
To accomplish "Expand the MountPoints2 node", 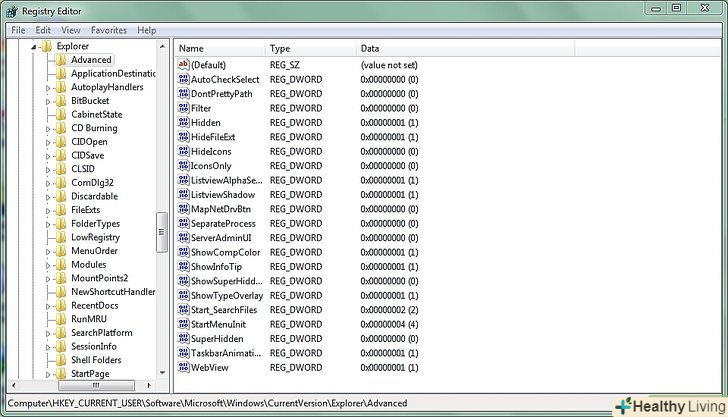I will click(48, 279).
